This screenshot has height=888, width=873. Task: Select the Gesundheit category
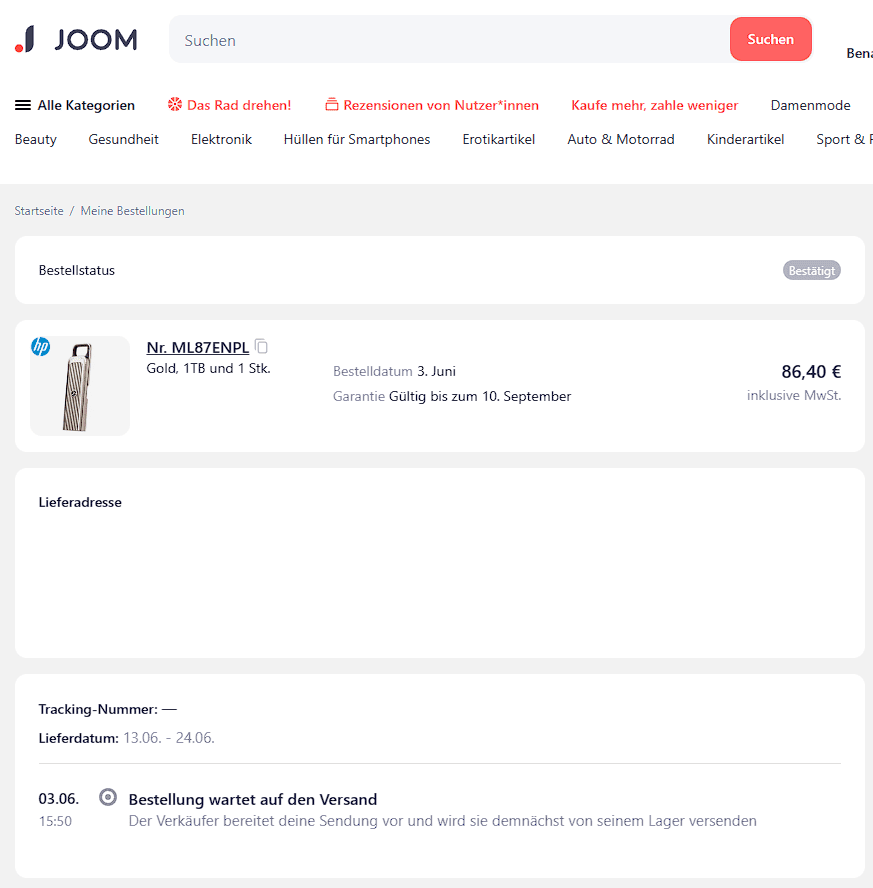[x=123, y=139]
